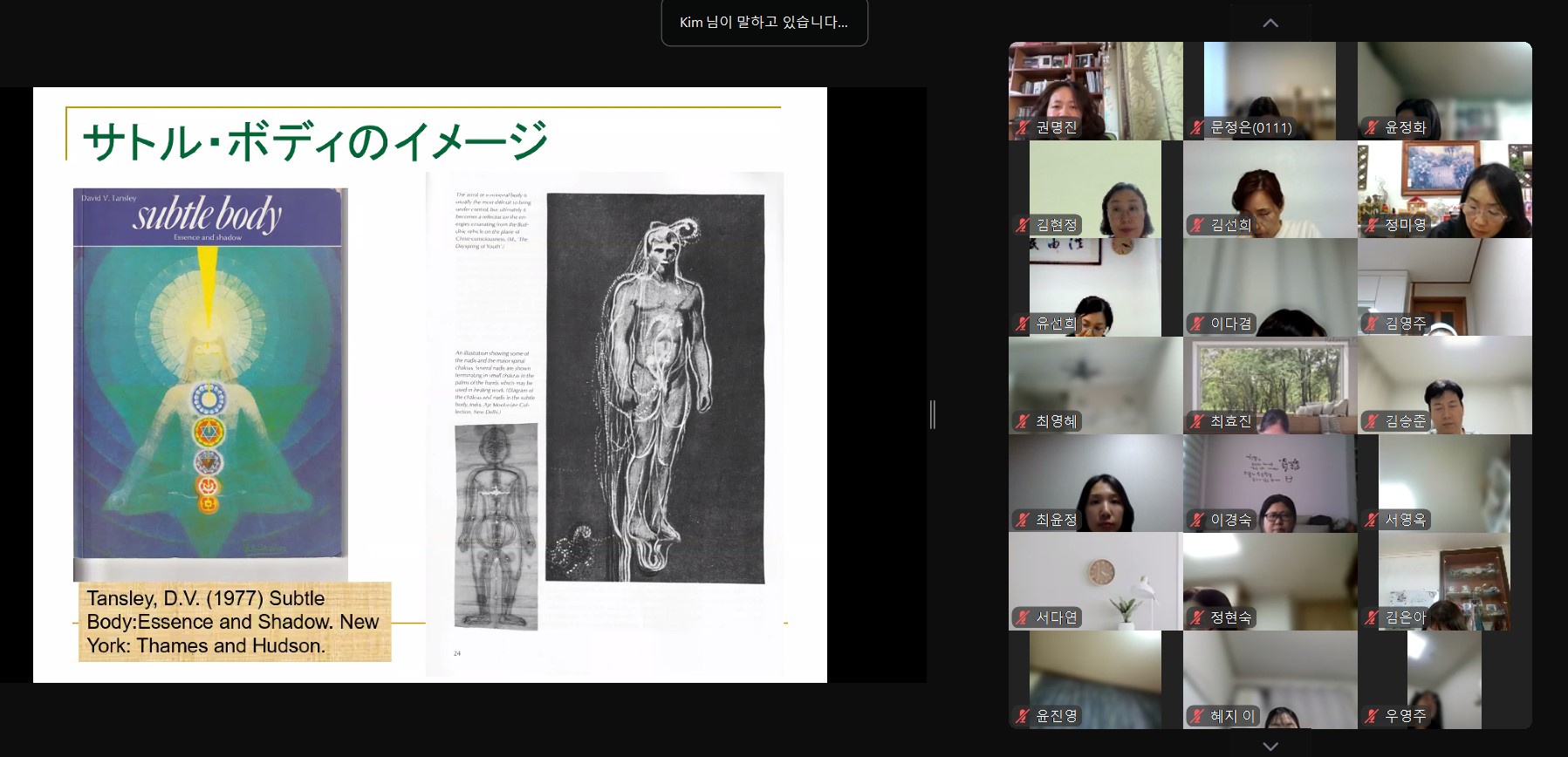Click the name label 혜지 이
The width and height of the screenshot is (1568, 757).
(1233, 716)
